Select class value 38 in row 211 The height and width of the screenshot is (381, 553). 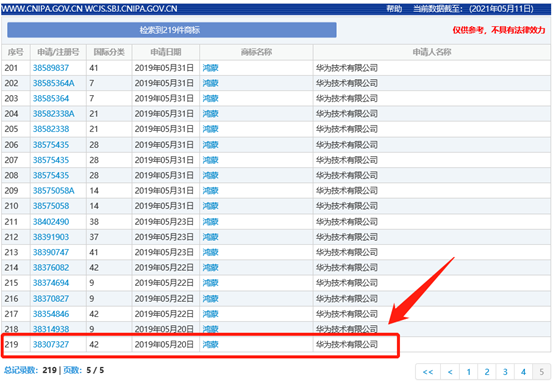click(94, 222)
